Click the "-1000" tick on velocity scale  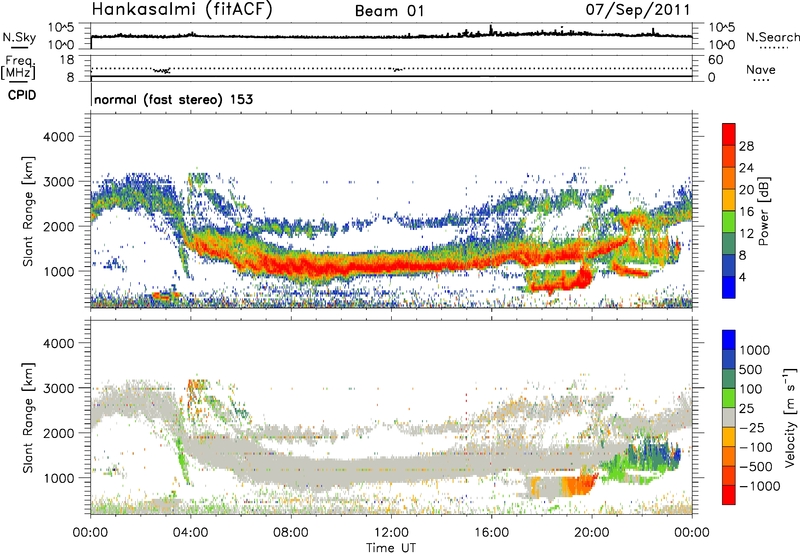(x=759, y=486)
